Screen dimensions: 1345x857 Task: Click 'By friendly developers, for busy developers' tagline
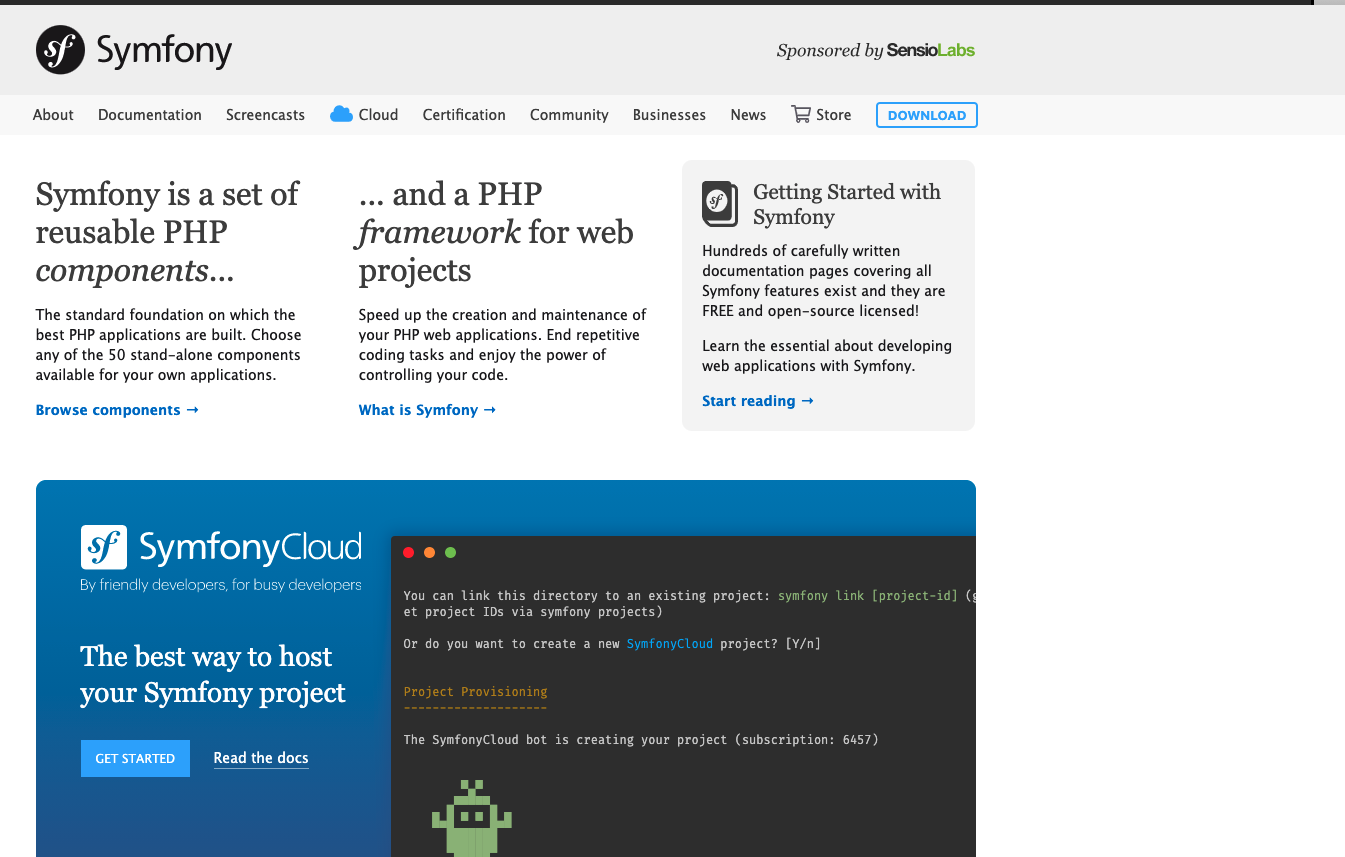tap(221, 585)
